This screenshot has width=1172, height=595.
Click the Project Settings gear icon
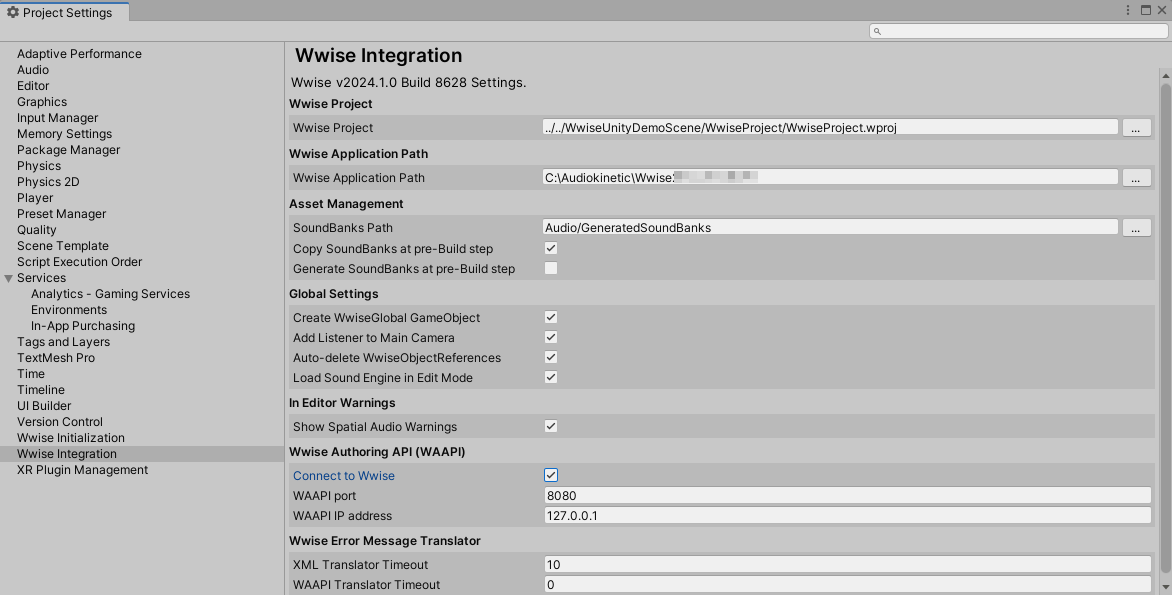pos(13,12)
